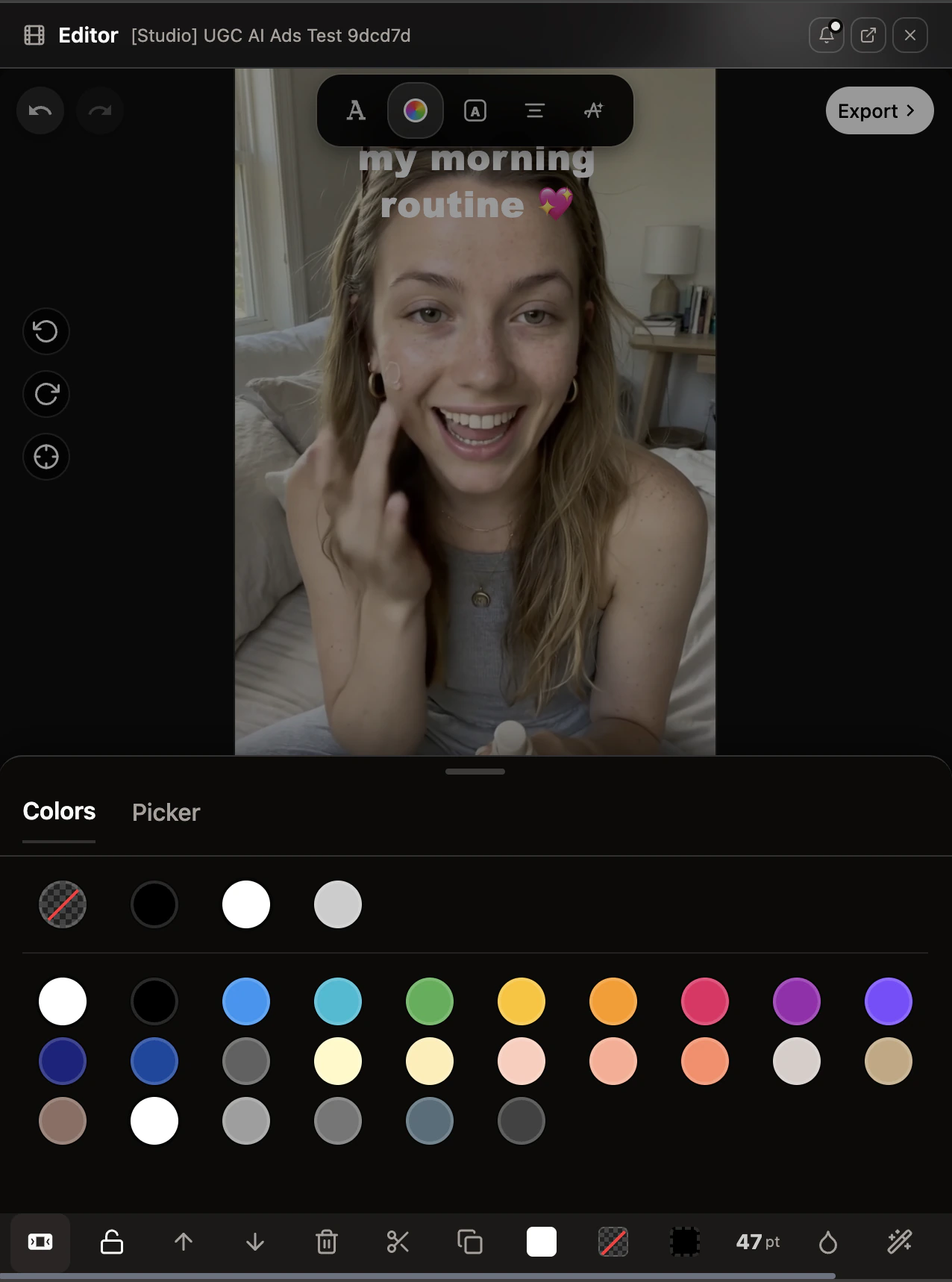Open the text background box tool

click(475, 110)
